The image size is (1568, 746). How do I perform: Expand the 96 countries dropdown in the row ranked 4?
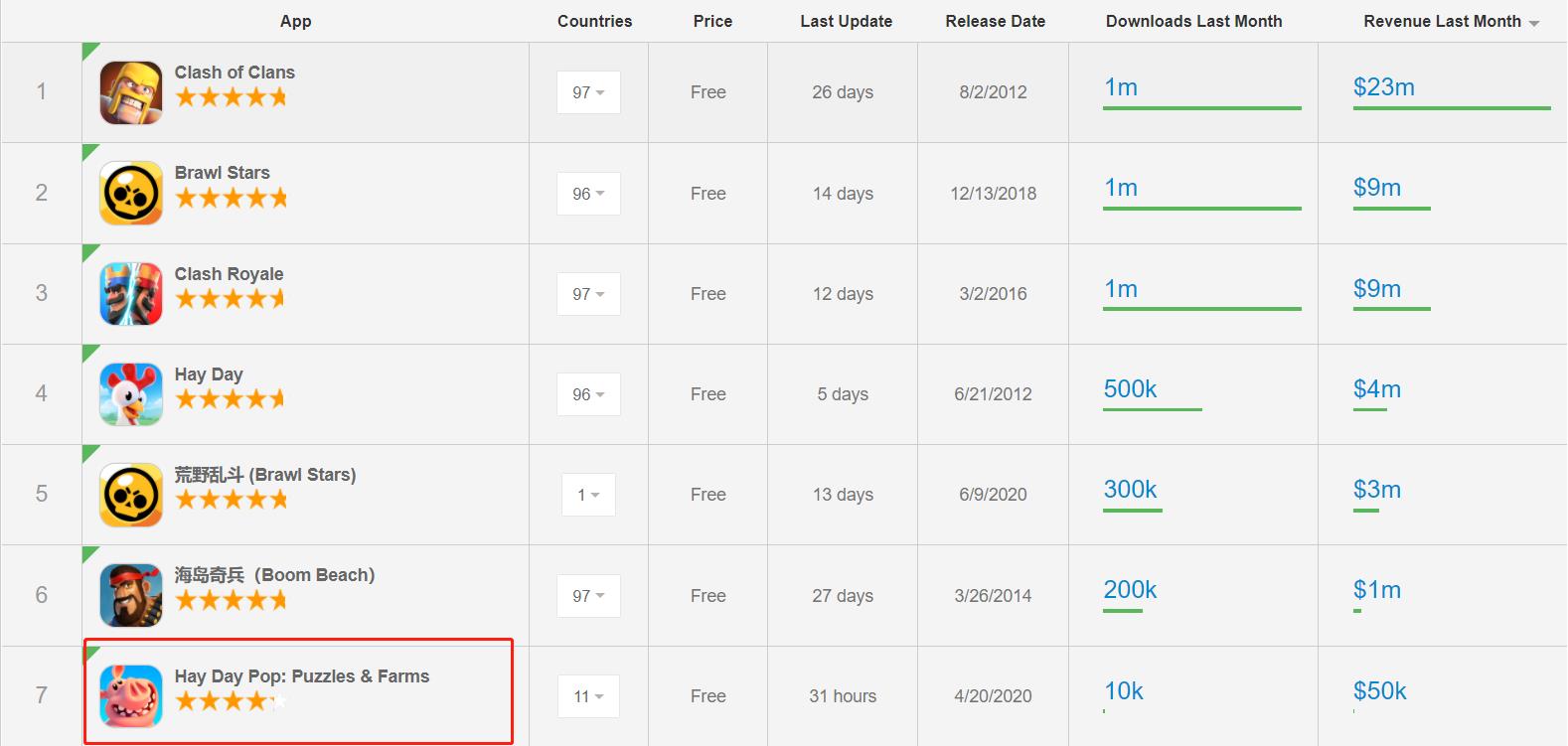(x=588, y=394)
